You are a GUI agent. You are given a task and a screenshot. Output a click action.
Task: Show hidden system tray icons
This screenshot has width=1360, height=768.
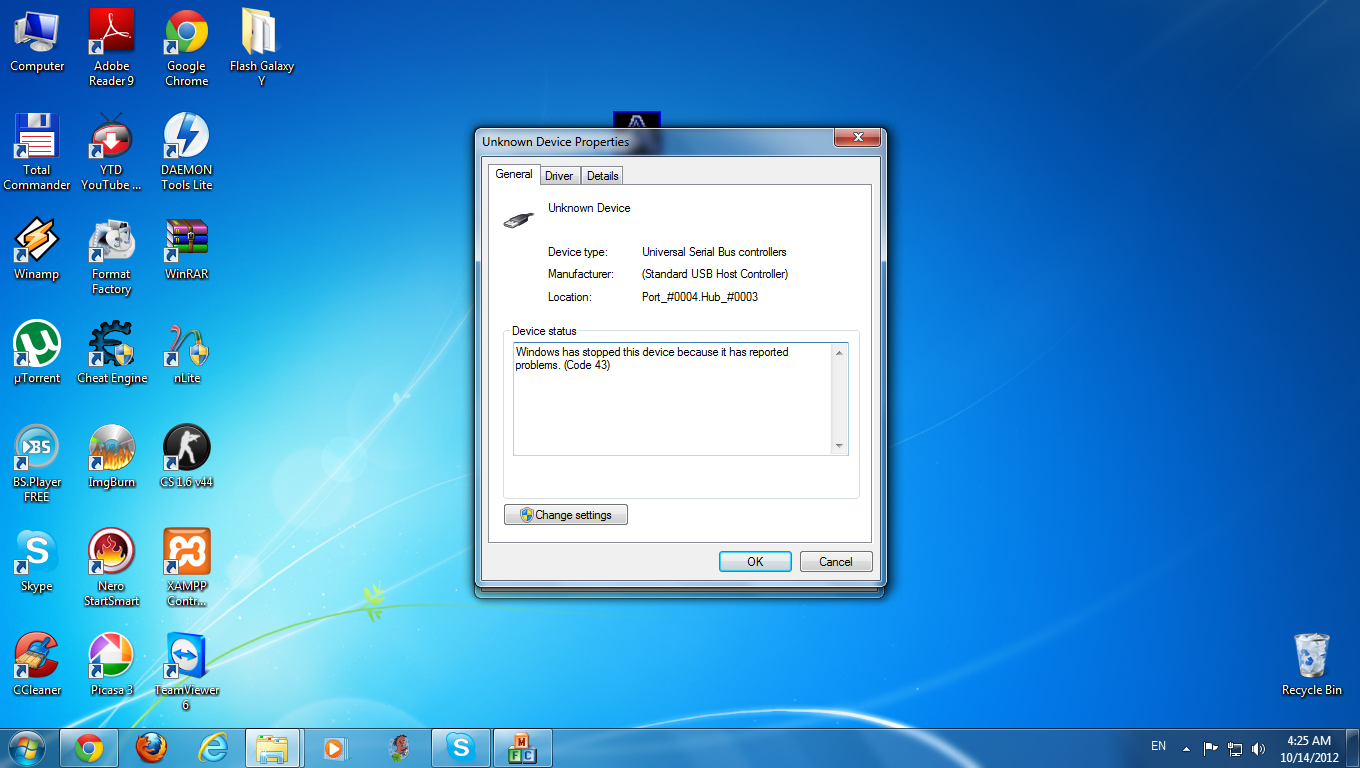pyautogui.click(x=1186, y=748)
